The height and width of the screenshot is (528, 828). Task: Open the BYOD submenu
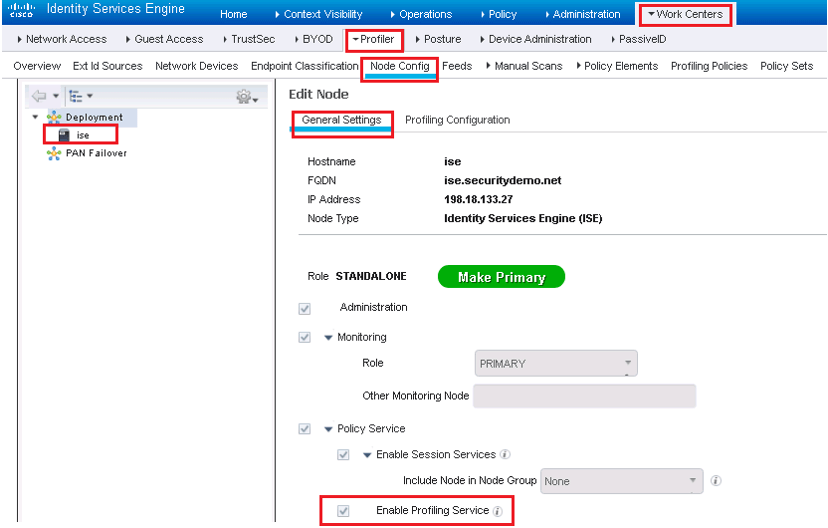pyautogui.click(x=314, y=40)
